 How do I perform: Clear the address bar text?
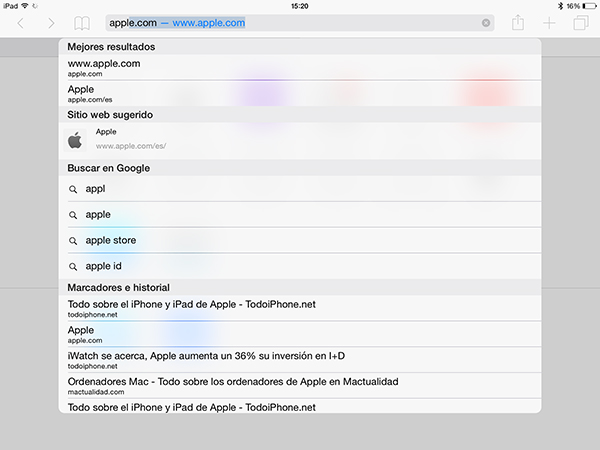486,23
